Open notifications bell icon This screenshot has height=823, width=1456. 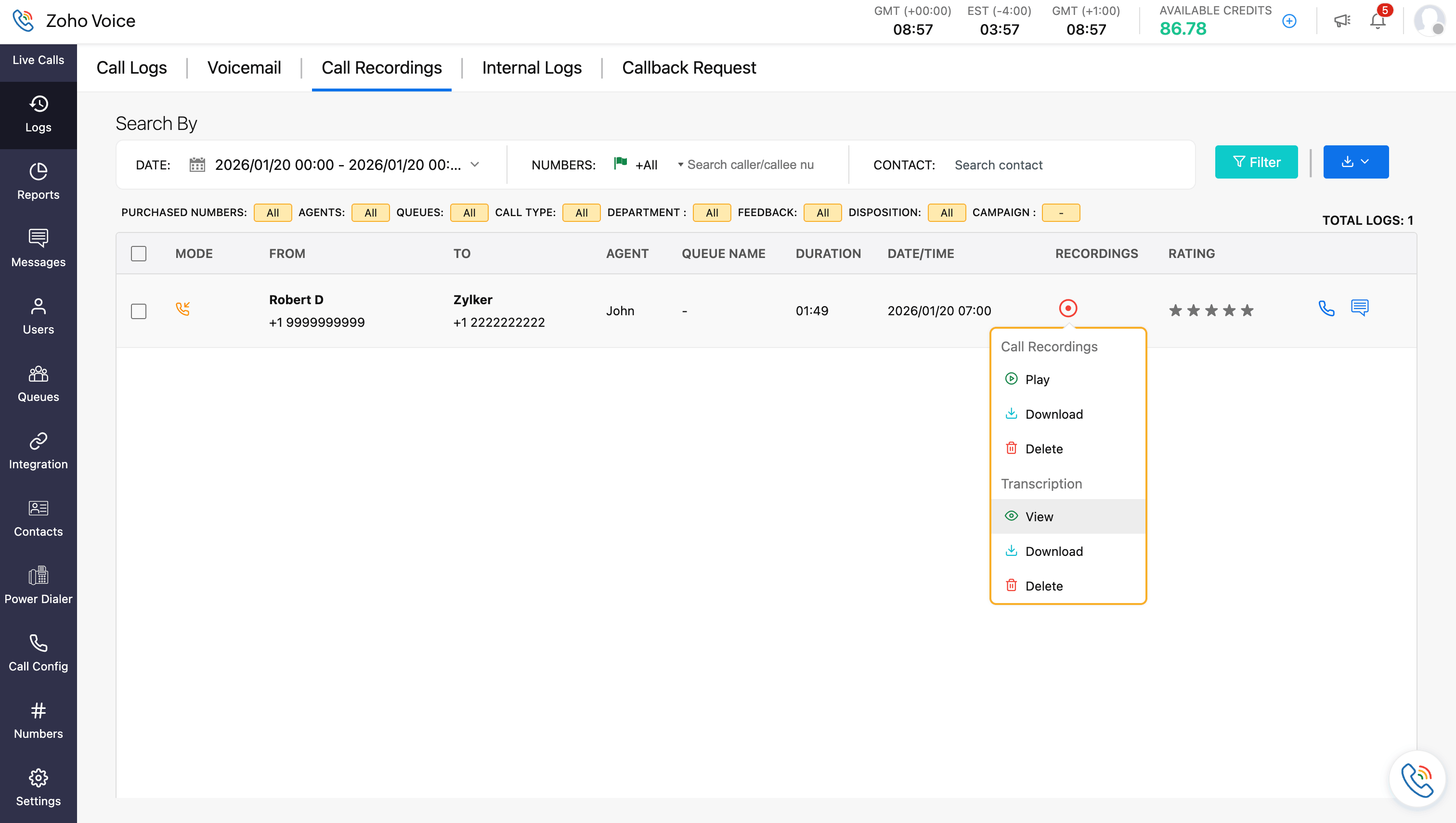(x=1378, y=21)
